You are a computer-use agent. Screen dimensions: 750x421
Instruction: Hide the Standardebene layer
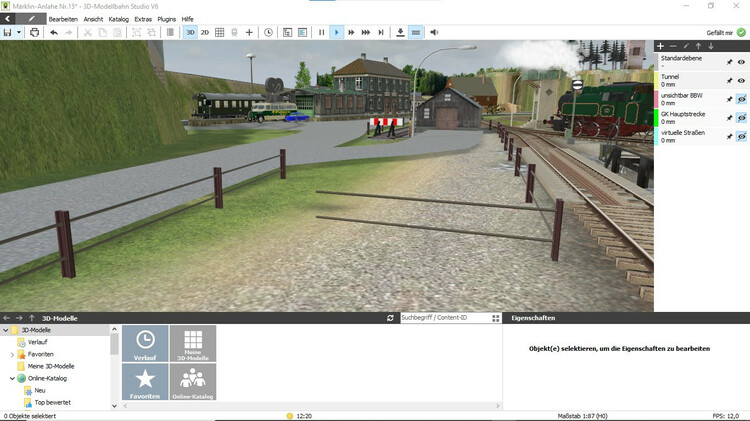pos(741,62)
